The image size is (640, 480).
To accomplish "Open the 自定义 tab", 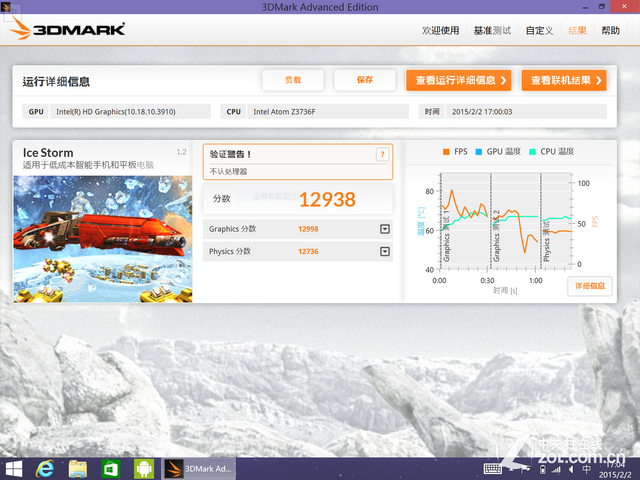I will pos(539,31).
